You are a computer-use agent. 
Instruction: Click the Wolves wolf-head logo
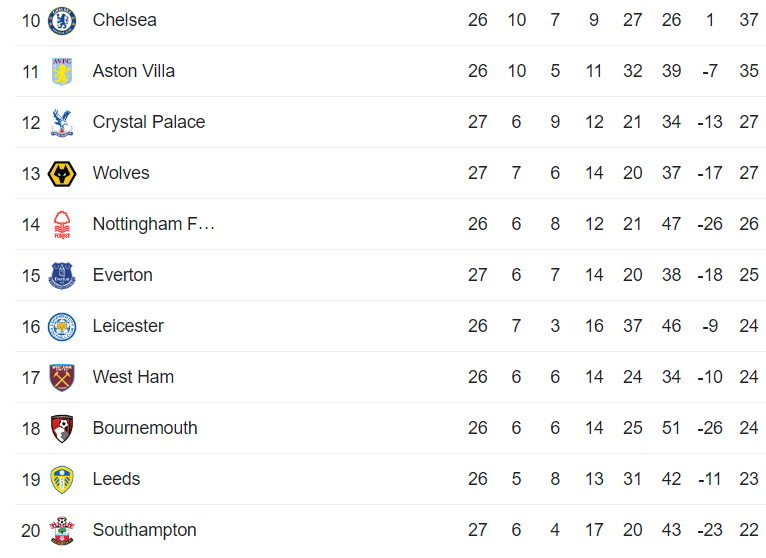[62, 173]
